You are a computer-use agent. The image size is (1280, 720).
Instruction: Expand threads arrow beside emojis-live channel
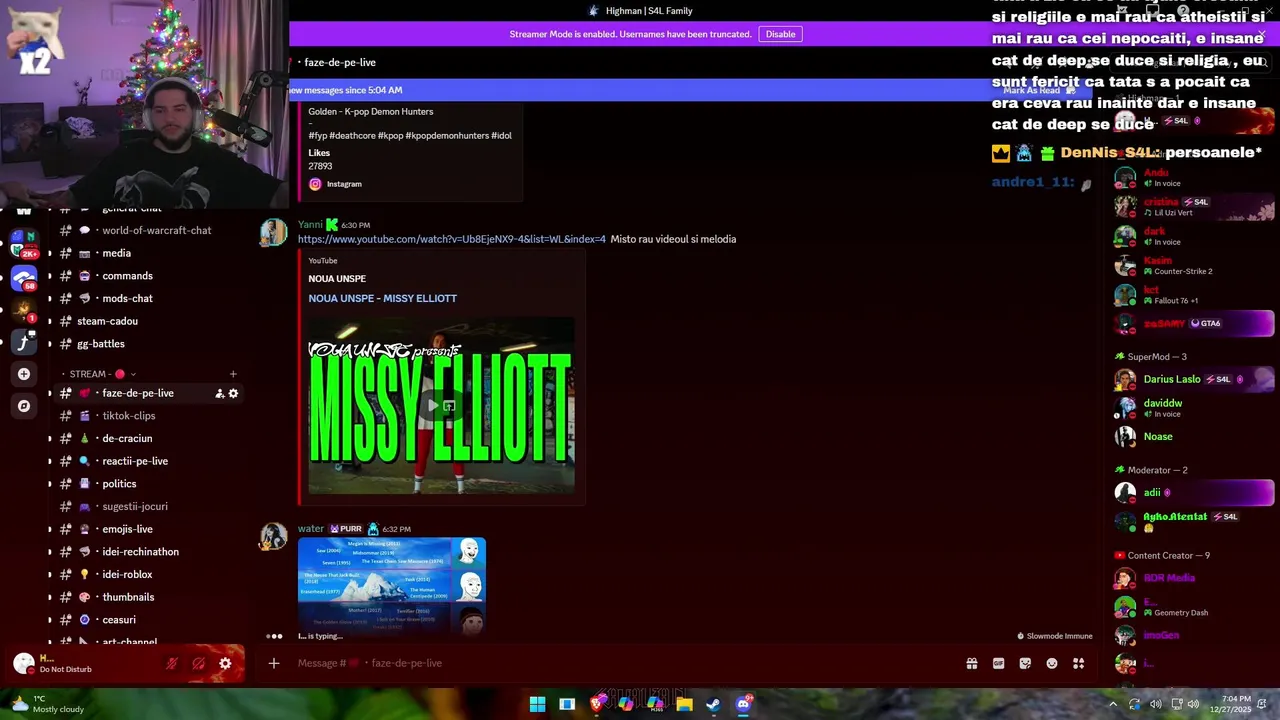(x=50, y=529)
